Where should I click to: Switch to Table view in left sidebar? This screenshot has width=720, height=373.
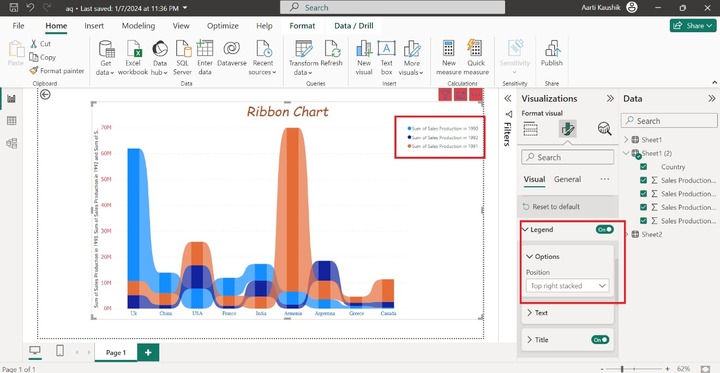[11, 121]
